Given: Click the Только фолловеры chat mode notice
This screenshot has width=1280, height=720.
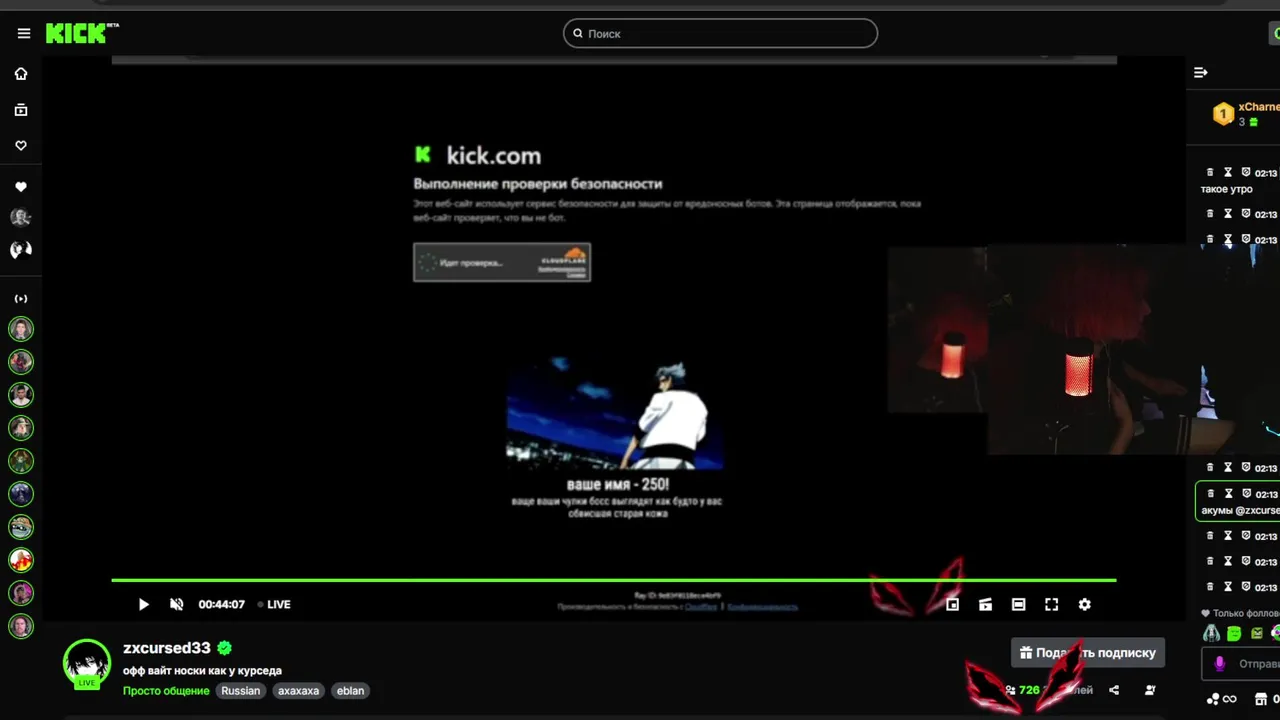Looking at the screenshot, I should point(1241,613).
